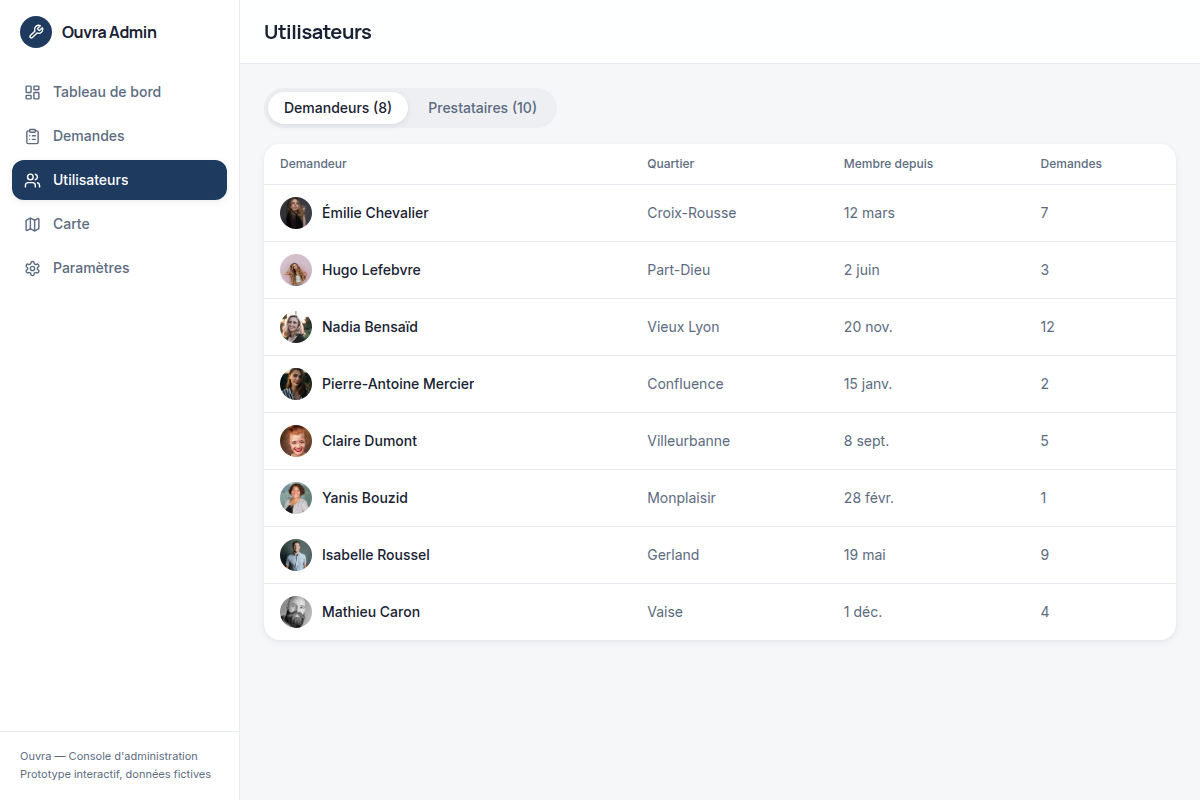Click Mathieu Caron's avatar photo
The image size is (1200, 800).
tap(296, 612)
